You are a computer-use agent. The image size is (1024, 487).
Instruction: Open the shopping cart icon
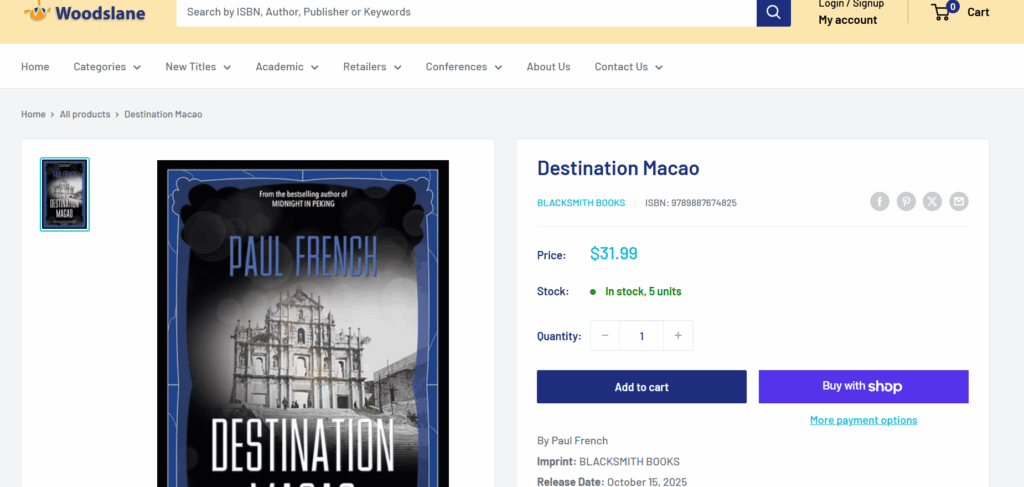pyautogui.click(x=941, y=12)
